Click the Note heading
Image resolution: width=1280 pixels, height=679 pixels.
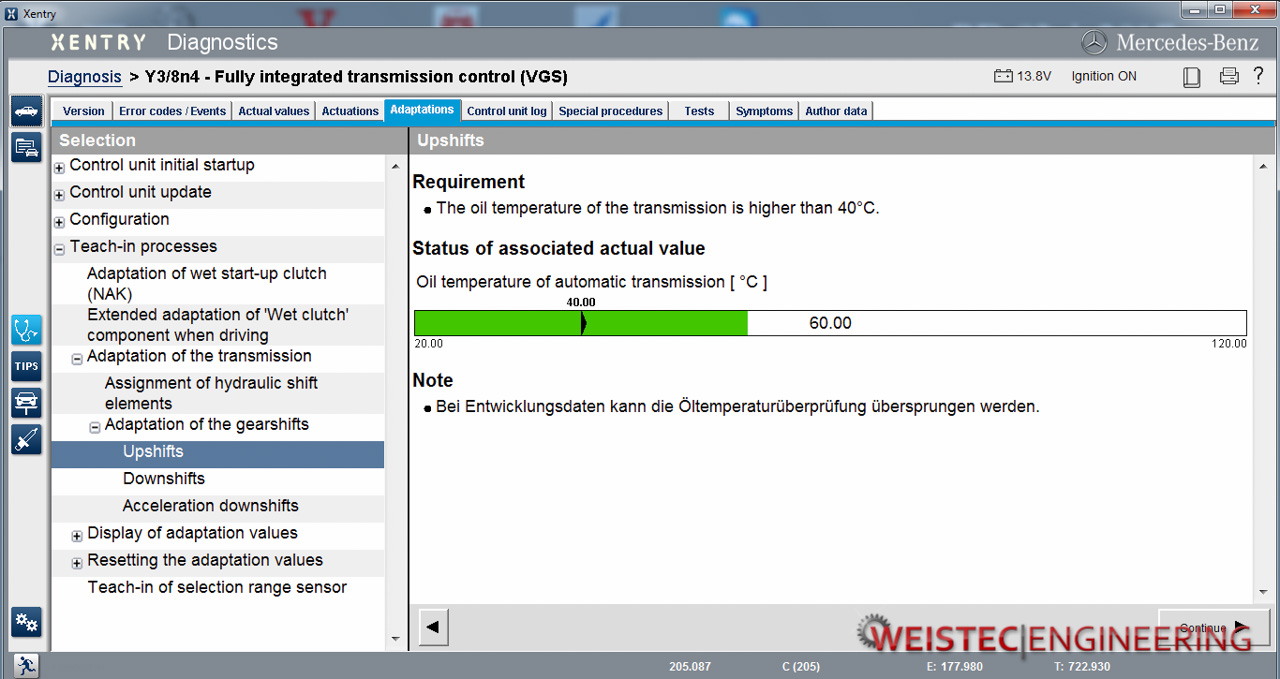click(x=433, y=381)
